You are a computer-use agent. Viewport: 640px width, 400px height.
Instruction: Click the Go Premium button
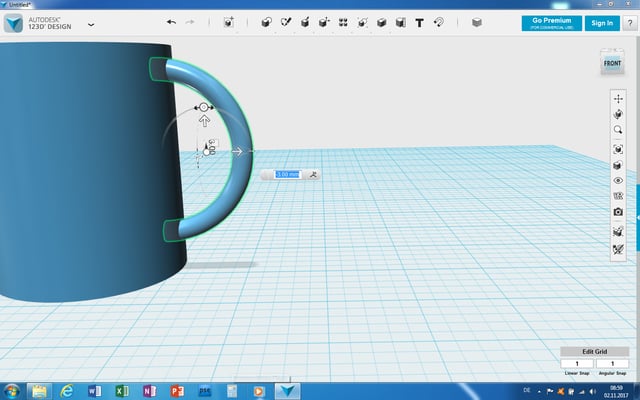coord(550,23)
